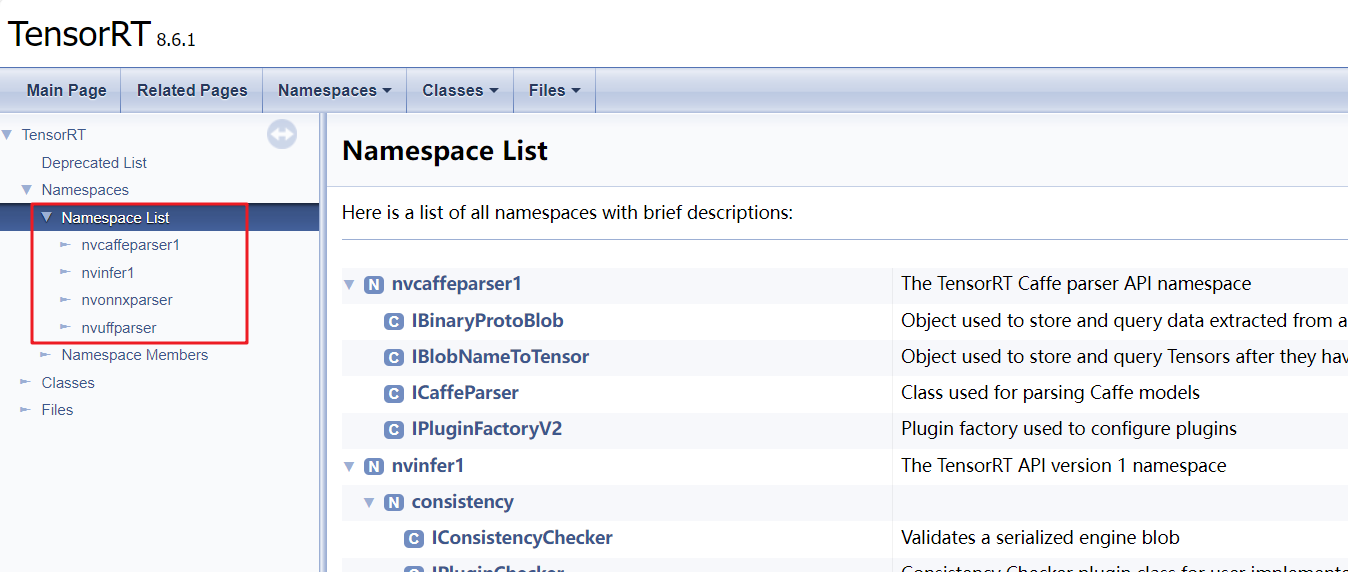The image size is (1348, 572).
Task: Click the N badge beside nvinfer1
Action: point(374,466)
